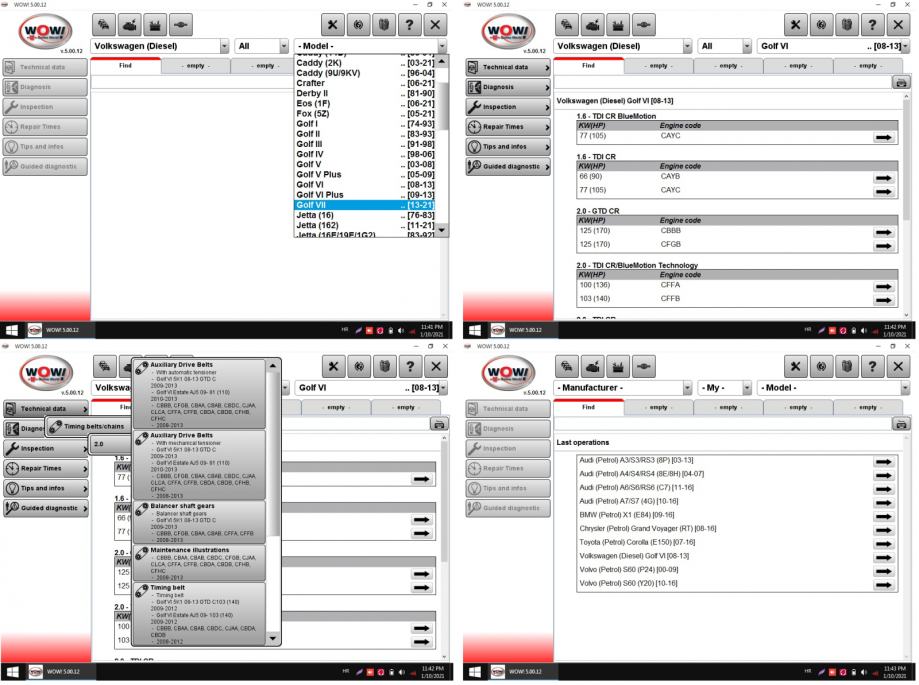Open arrow for Volkswagen (Diesel) Golf VI row

(883, 557)
